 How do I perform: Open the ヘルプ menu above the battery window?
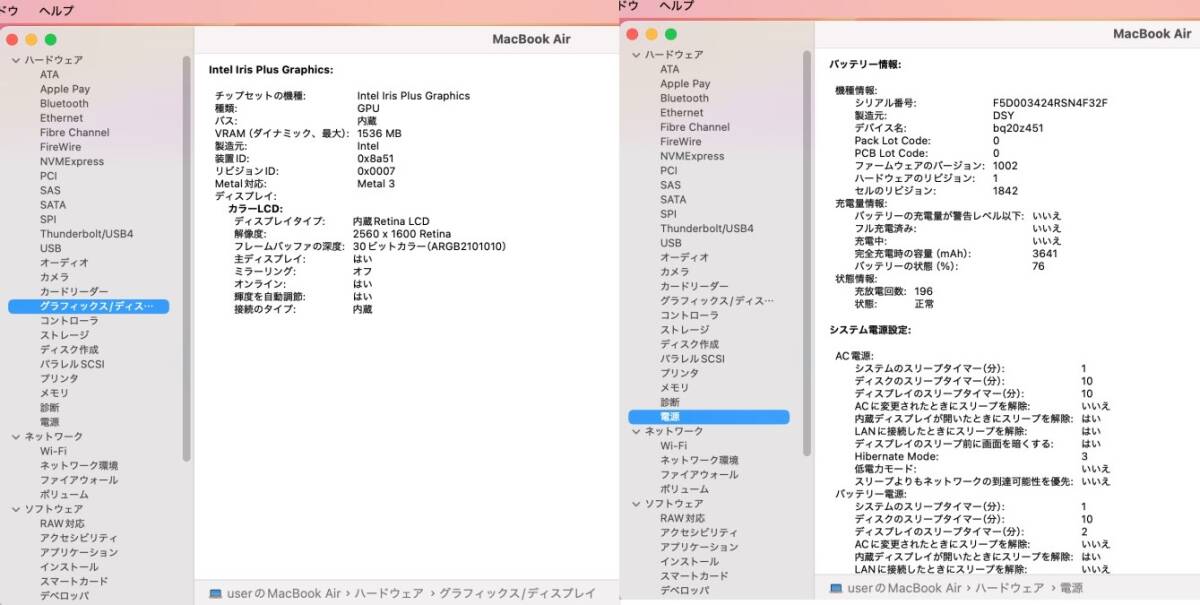coord(676,6)
